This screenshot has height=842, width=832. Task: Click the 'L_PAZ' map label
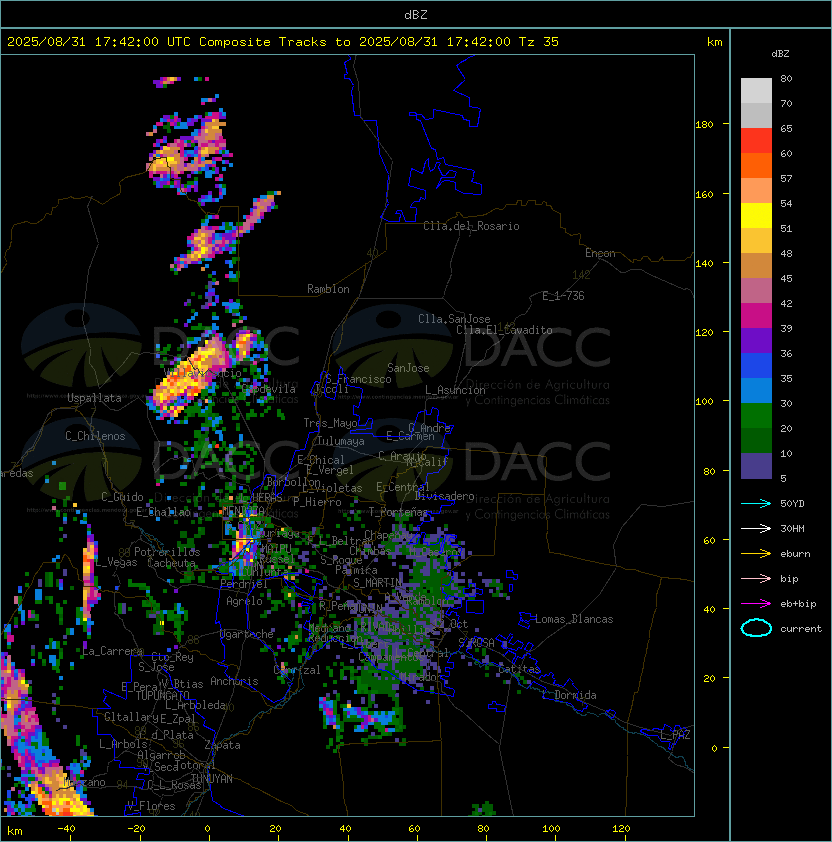click(x=675, y=735)
